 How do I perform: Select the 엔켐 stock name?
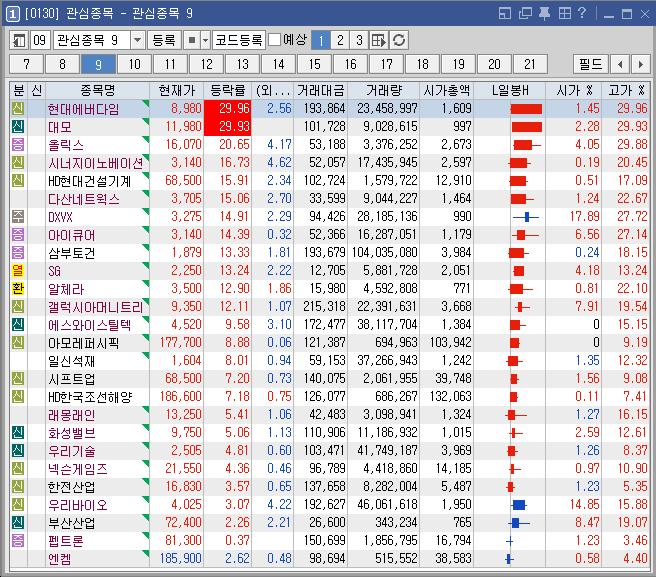(59, 559)
